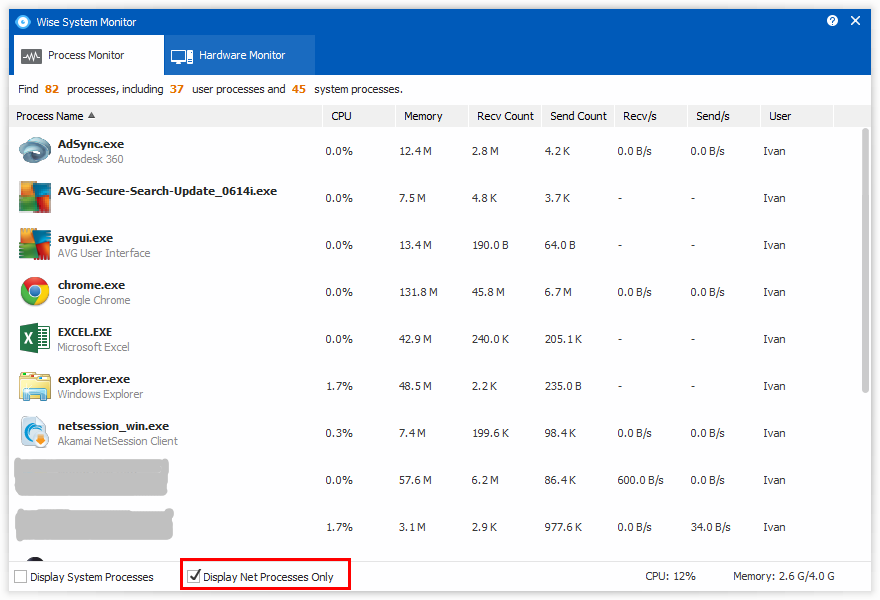
Task: Click the Process Monitor waveform icon
Action: tap(31, 56)
